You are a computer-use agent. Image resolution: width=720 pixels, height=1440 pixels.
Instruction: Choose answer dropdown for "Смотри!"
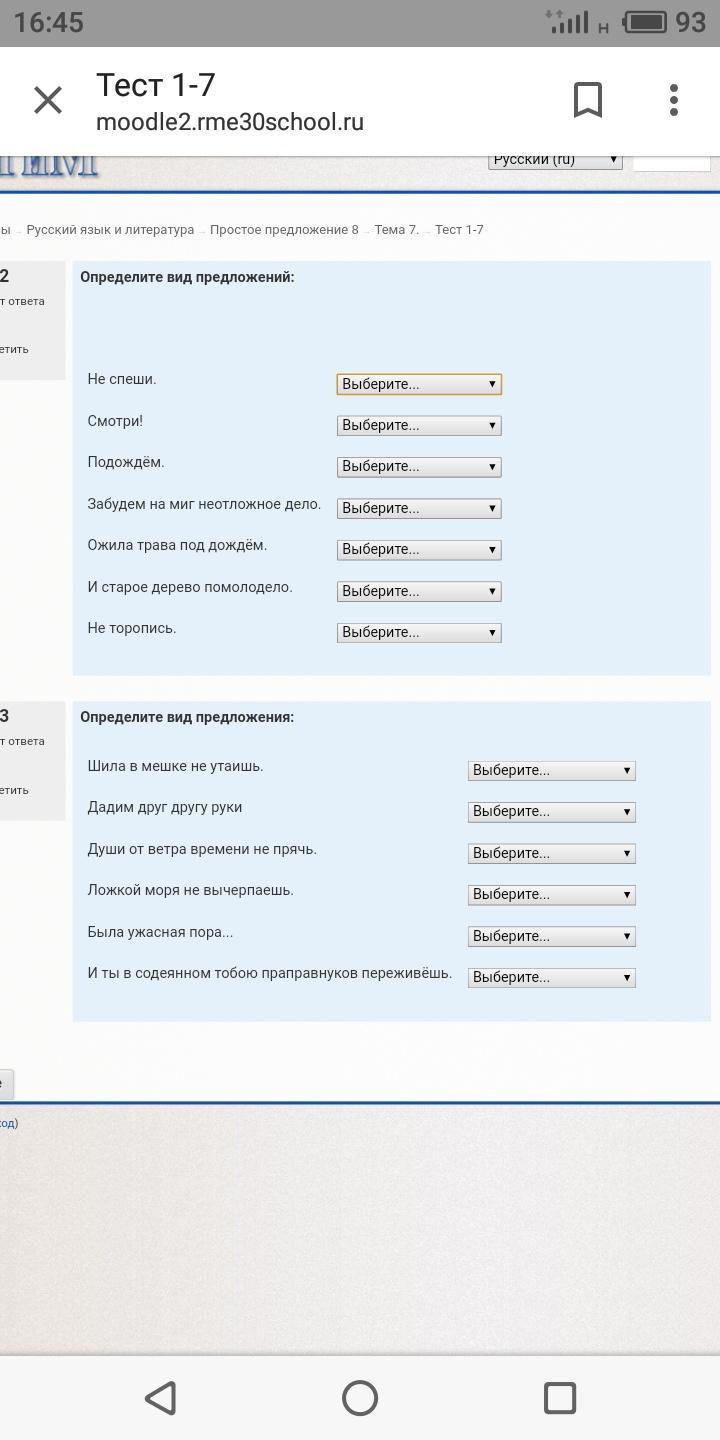(x=419, y=426)
